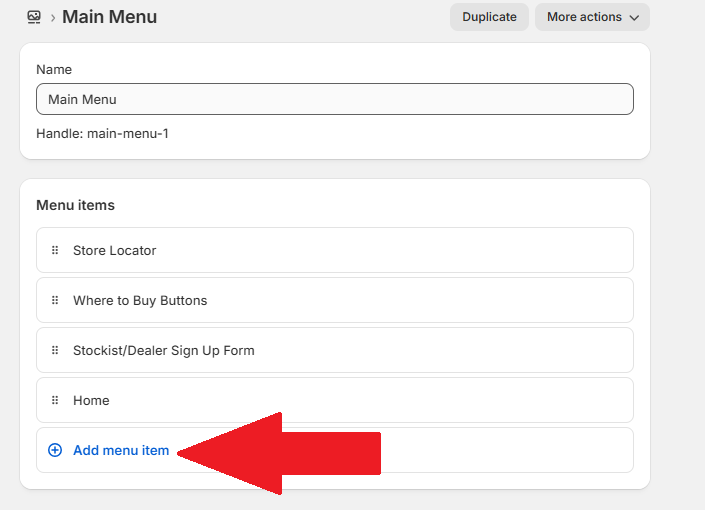Image resolution: width=705 pixels, height=510 pixels.
Task: Focus the Name text field
Action: 334,99
